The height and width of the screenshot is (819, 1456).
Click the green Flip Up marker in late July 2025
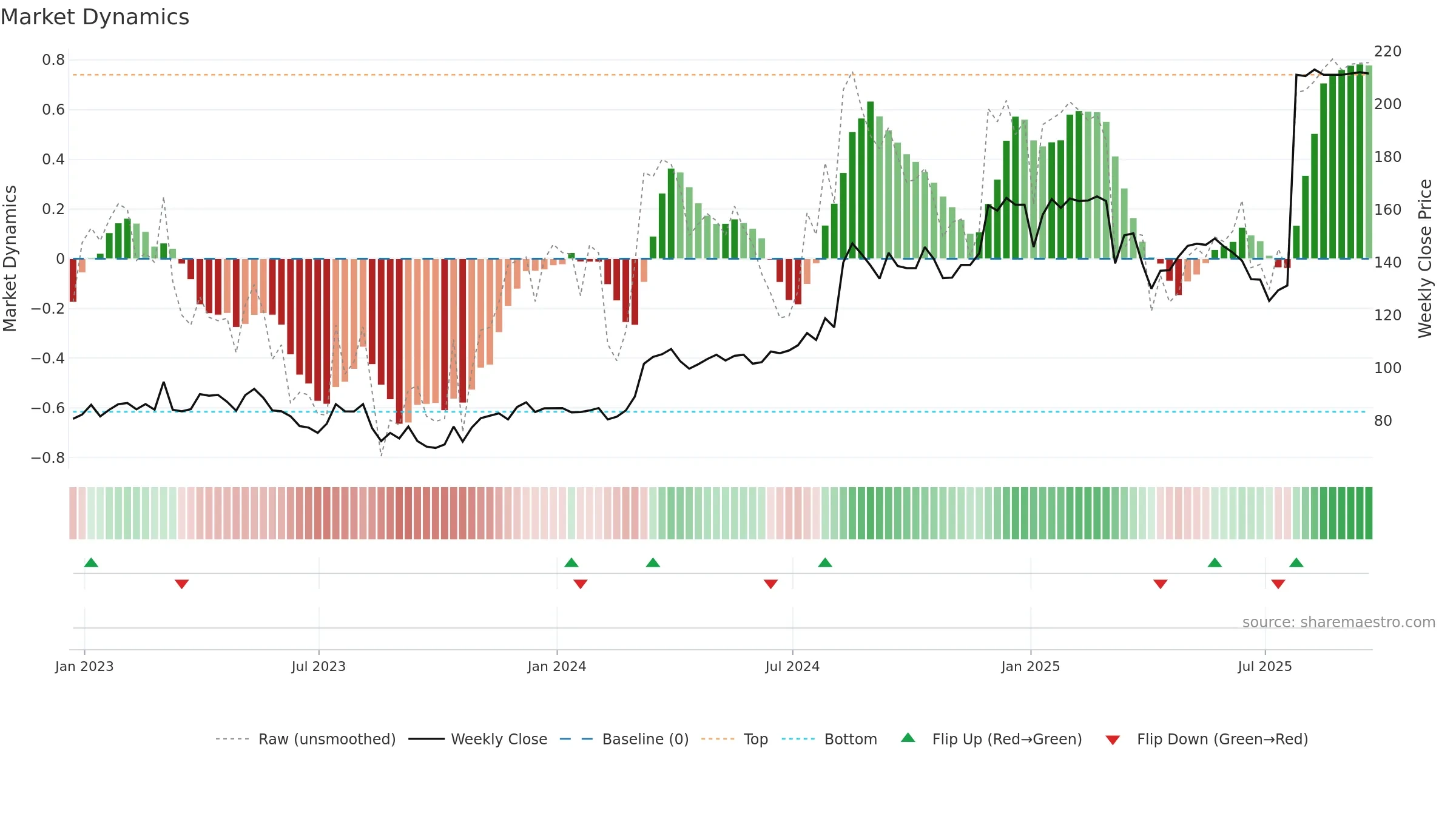pyautogui.click(x=1296, y=562)
